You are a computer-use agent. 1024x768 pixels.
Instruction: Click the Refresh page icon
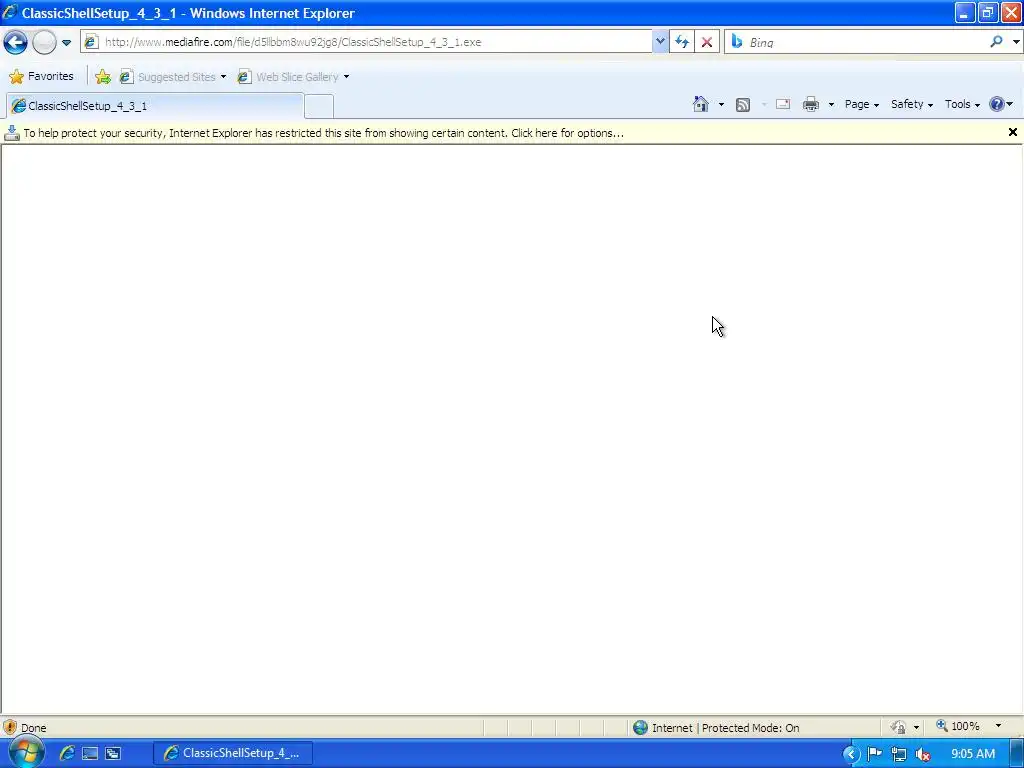coord(682,42)
